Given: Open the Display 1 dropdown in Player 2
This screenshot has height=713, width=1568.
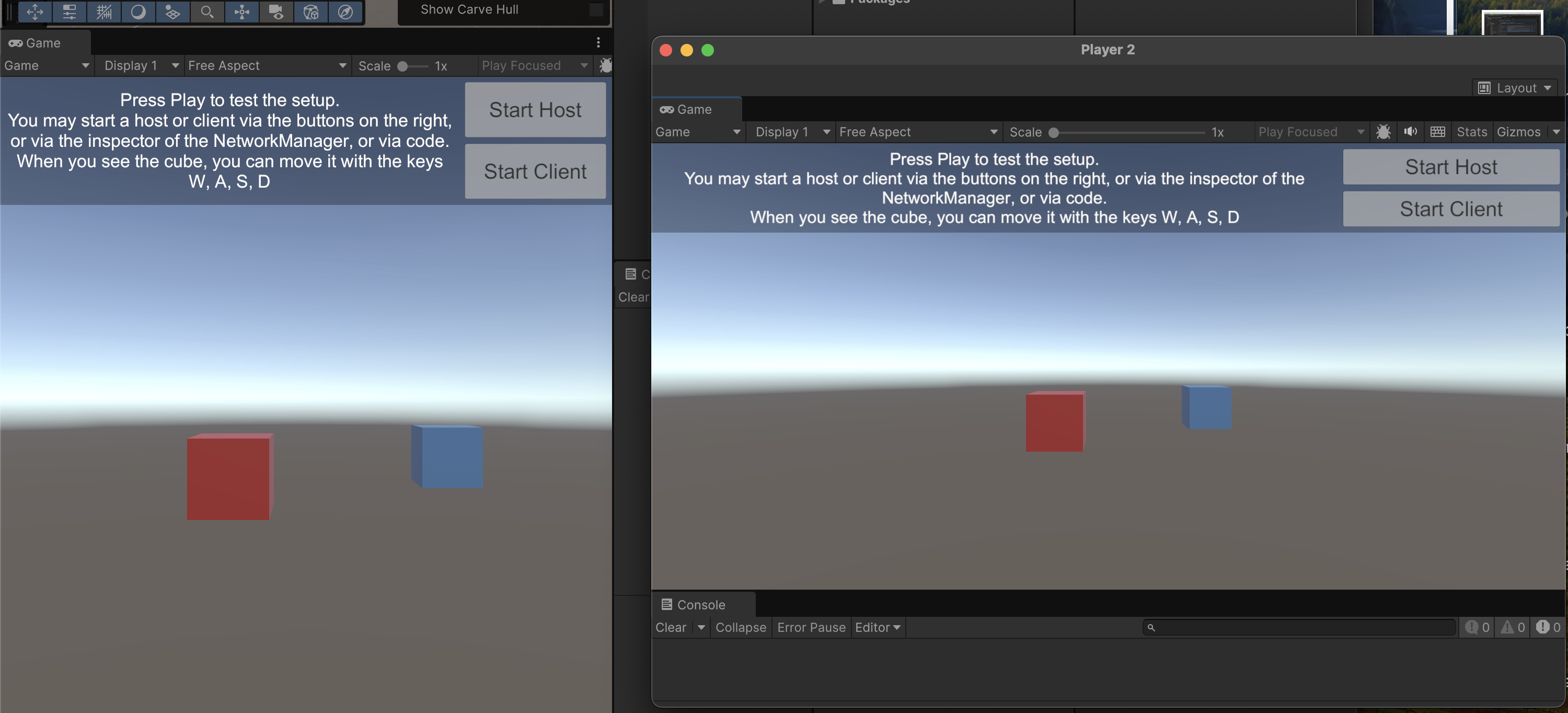Looking at the screenshot, I should (x=789, y=132).
